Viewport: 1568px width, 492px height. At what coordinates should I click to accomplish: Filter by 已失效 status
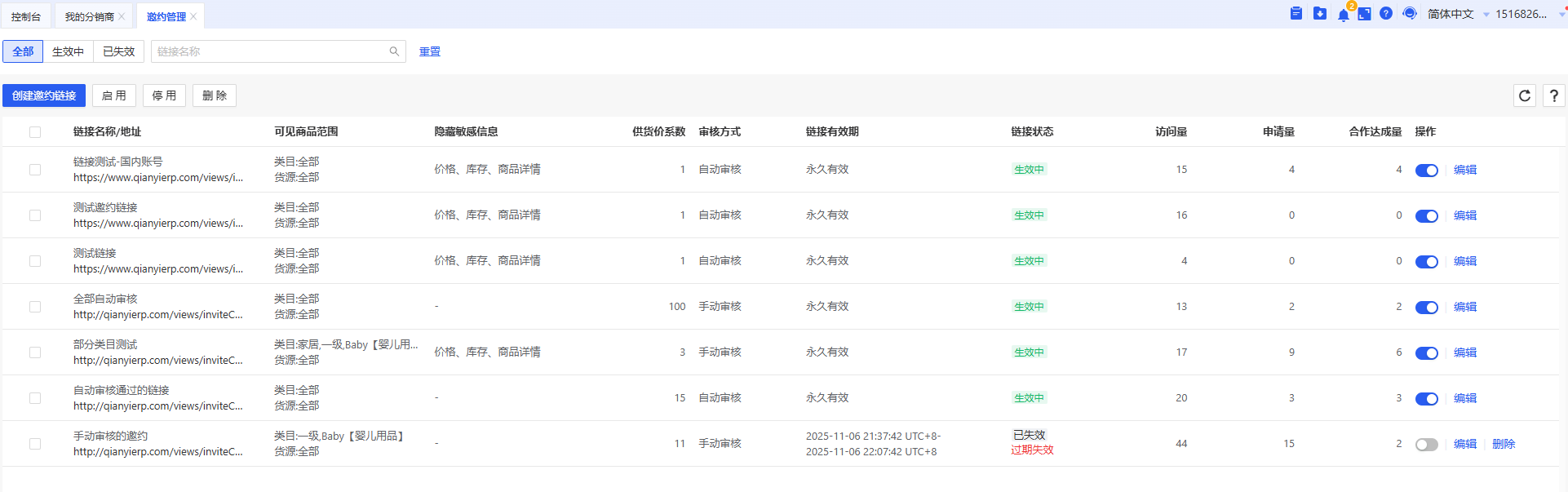[x=118, y=51]
